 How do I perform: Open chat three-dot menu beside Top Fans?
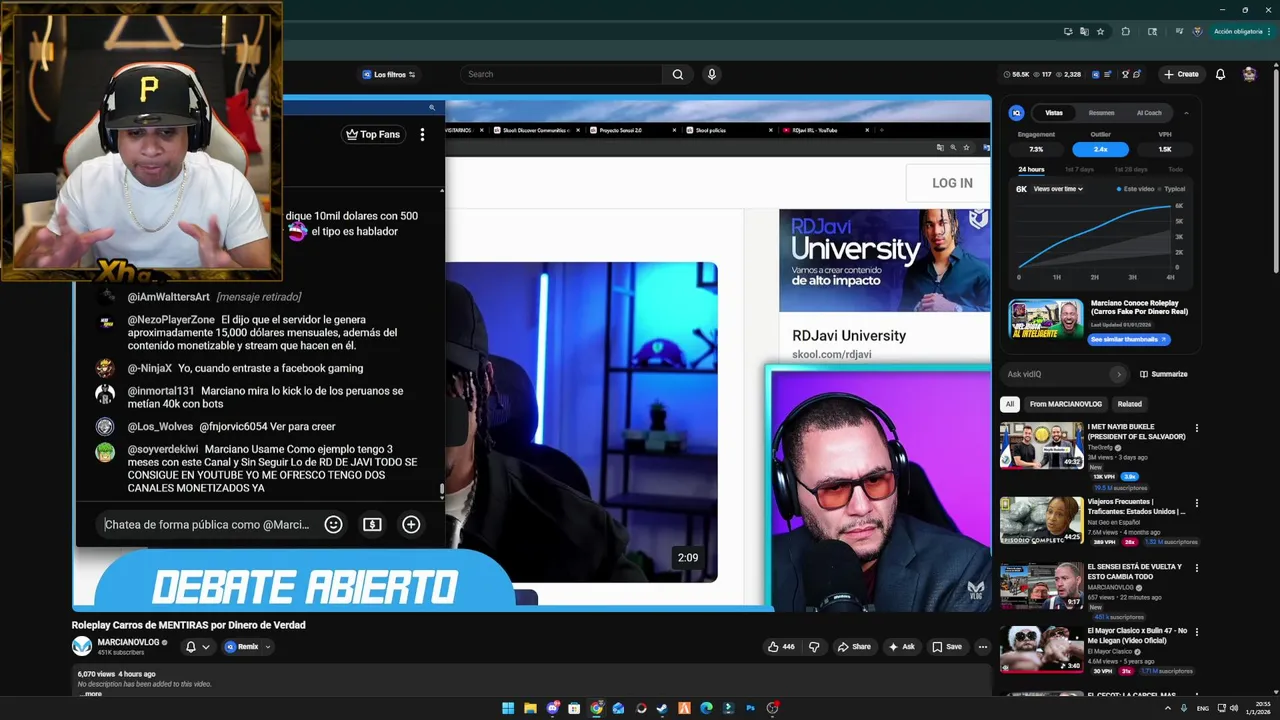[x=422, y=134]
